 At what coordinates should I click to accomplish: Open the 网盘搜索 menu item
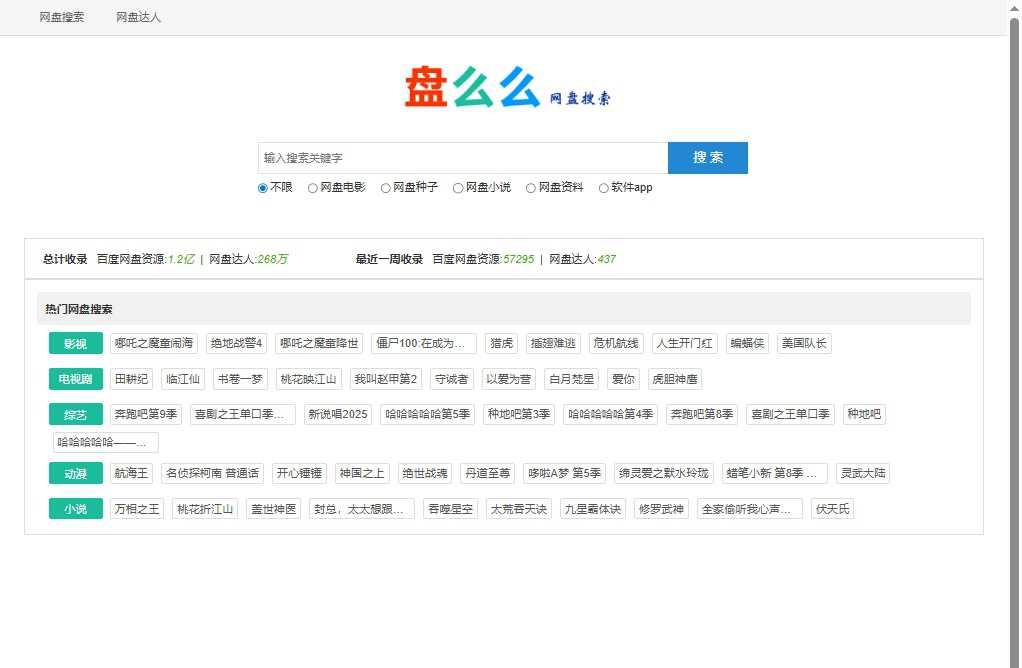61,17
